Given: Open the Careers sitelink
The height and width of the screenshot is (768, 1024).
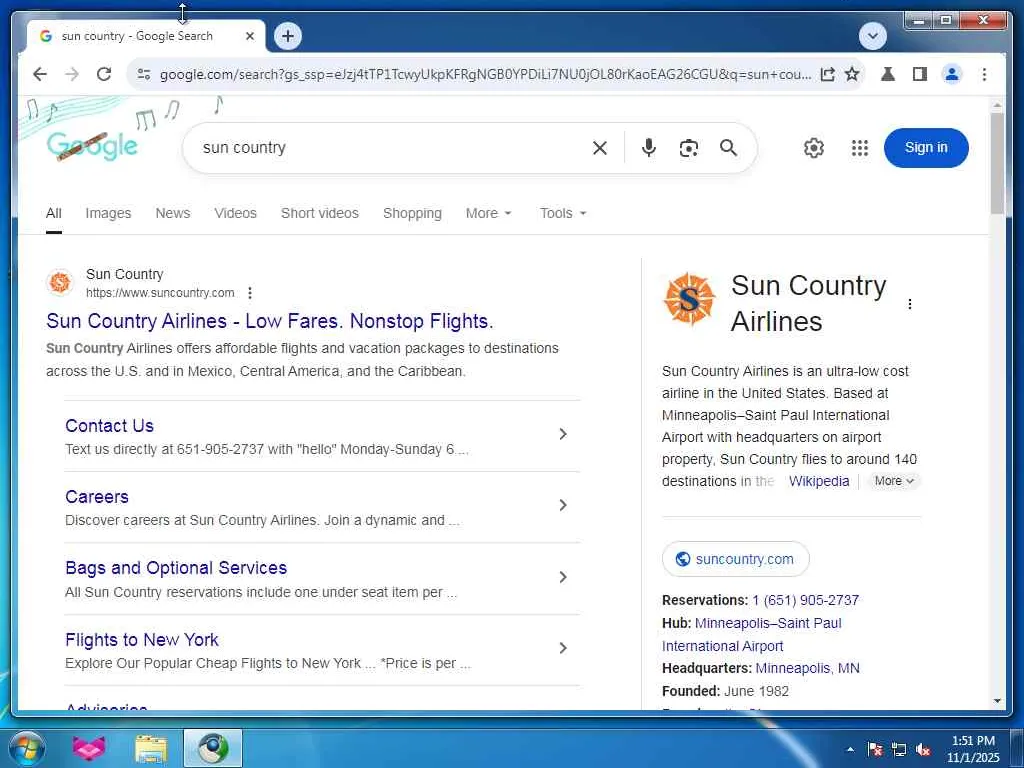Looking at the screenshot, I should 97,497.
